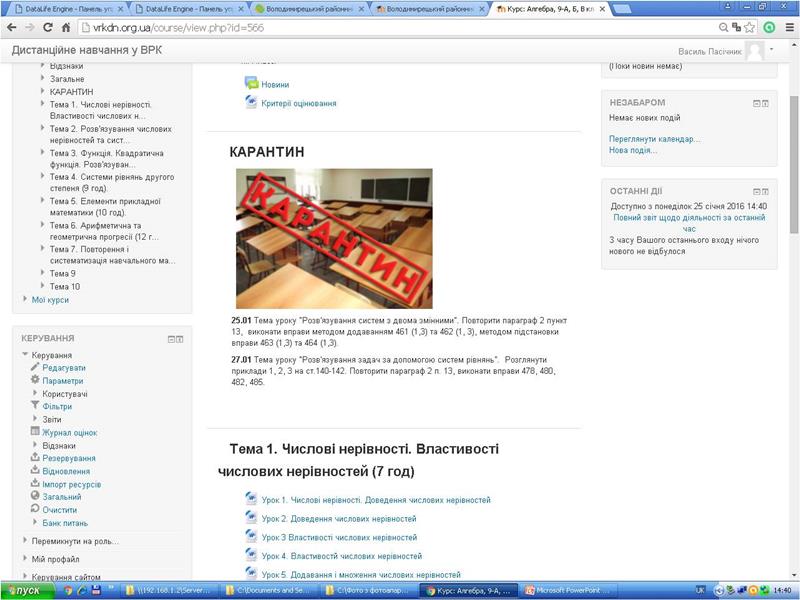The height and width of the screenshot is (600, 800).
Task: Hide the КЕРУВАННЯ block
Action: tap(171, 339)
